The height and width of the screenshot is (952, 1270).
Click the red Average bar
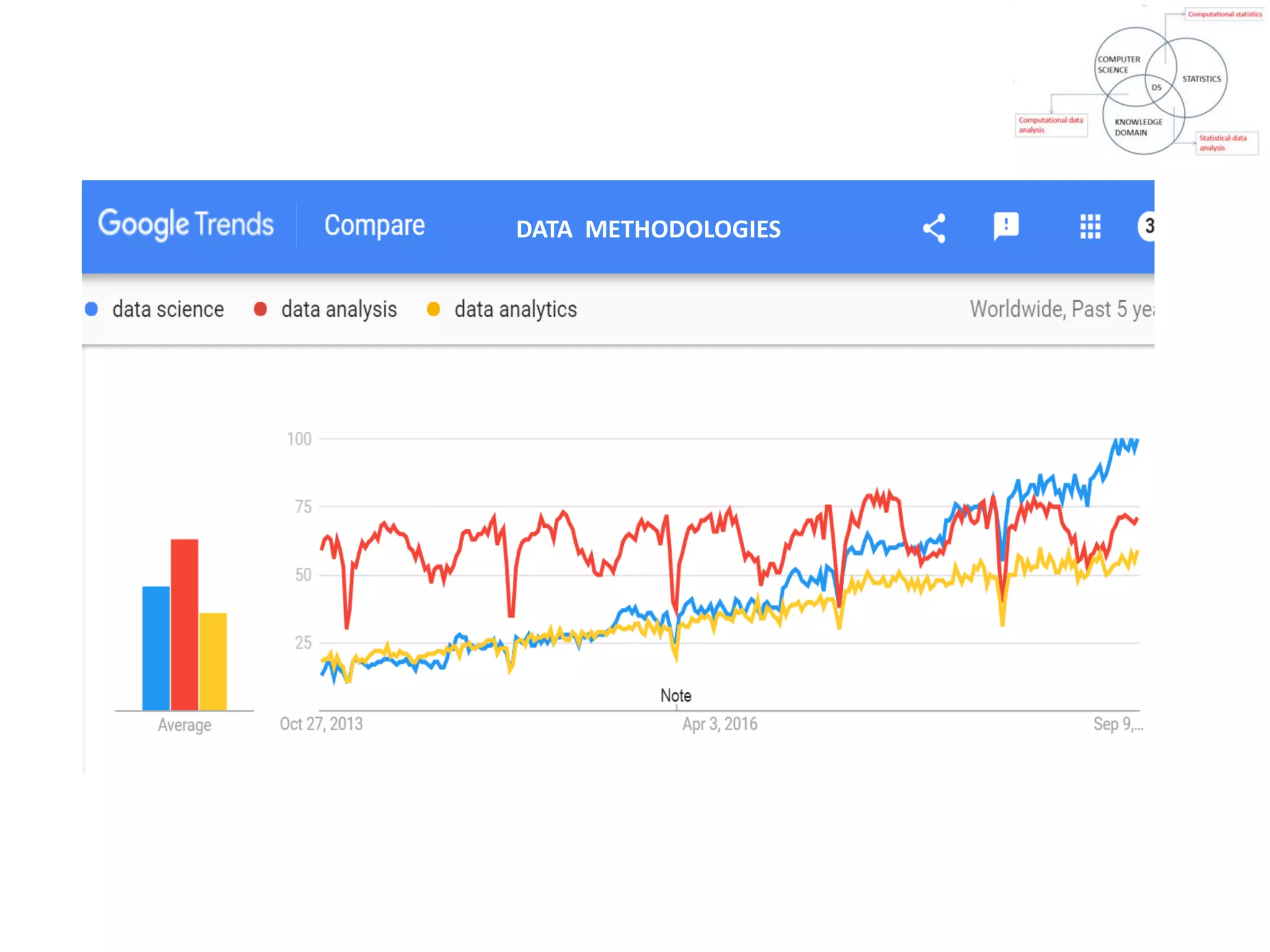pos(185,624)
